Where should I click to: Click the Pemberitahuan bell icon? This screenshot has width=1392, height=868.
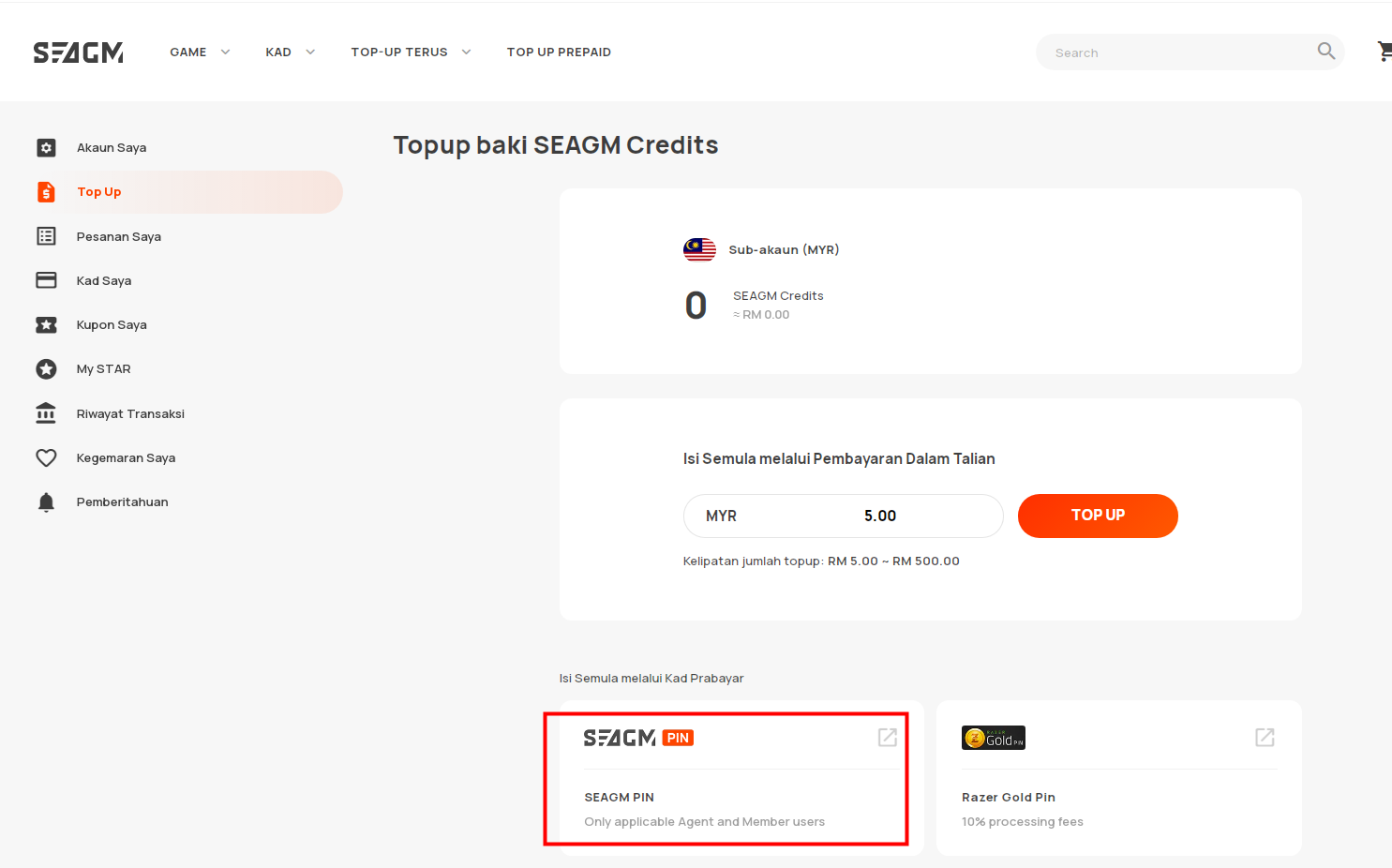pos(46,501)
